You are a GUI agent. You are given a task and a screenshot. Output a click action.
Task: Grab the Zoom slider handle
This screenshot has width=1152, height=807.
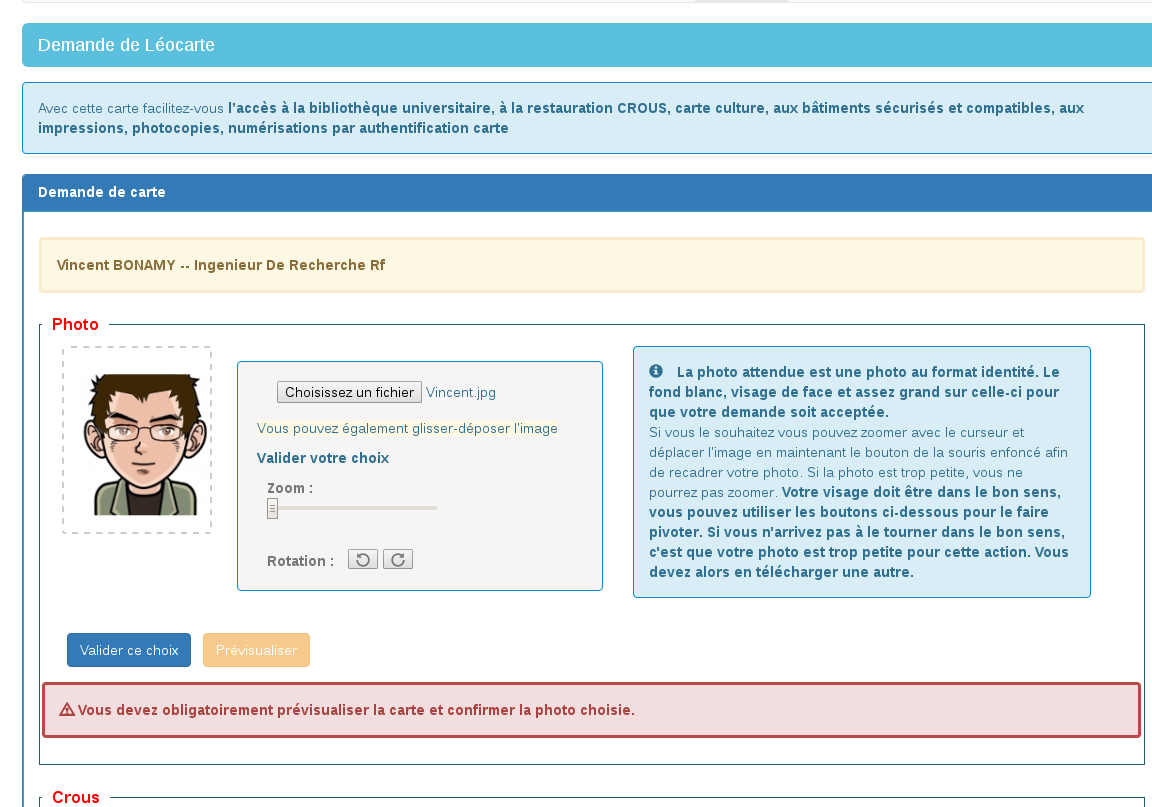tap(272, 509)
